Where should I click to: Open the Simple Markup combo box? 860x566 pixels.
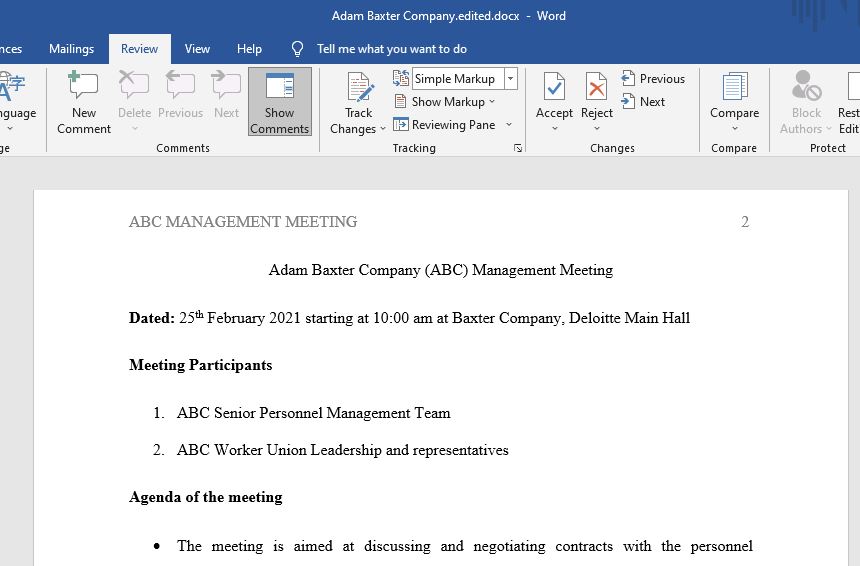pyautogui.click(x=464, y=79)
